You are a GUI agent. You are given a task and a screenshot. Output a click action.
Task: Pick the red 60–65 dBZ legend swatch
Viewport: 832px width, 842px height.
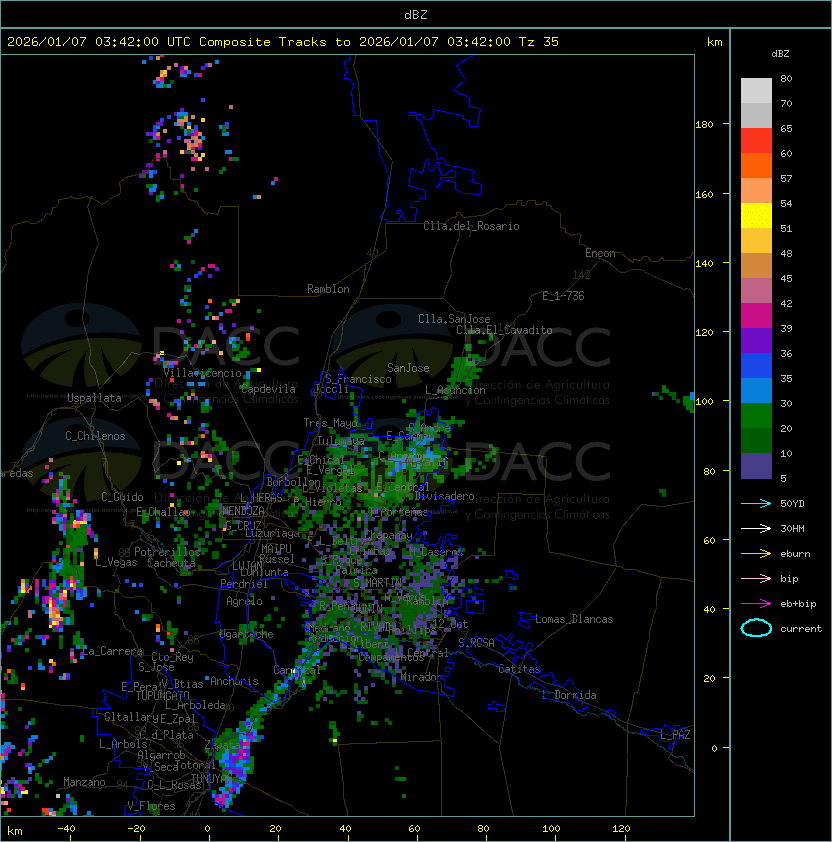pos(756,141)
